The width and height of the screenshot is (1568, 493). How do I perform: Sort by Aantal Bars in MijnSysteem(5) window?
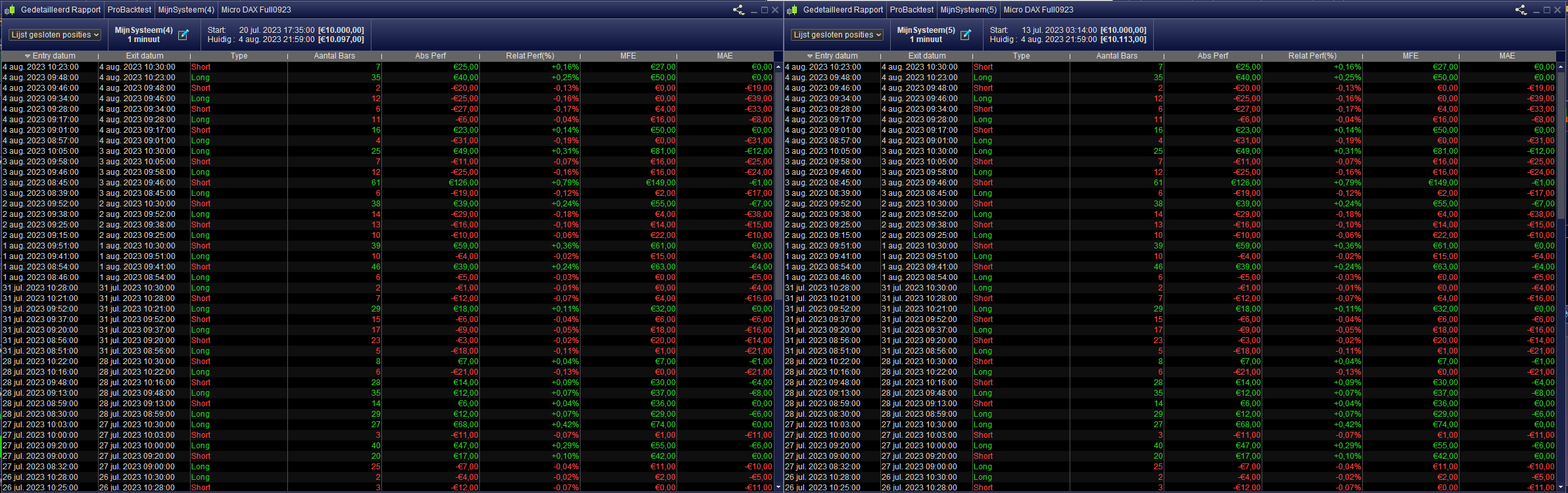(1117, 56)
